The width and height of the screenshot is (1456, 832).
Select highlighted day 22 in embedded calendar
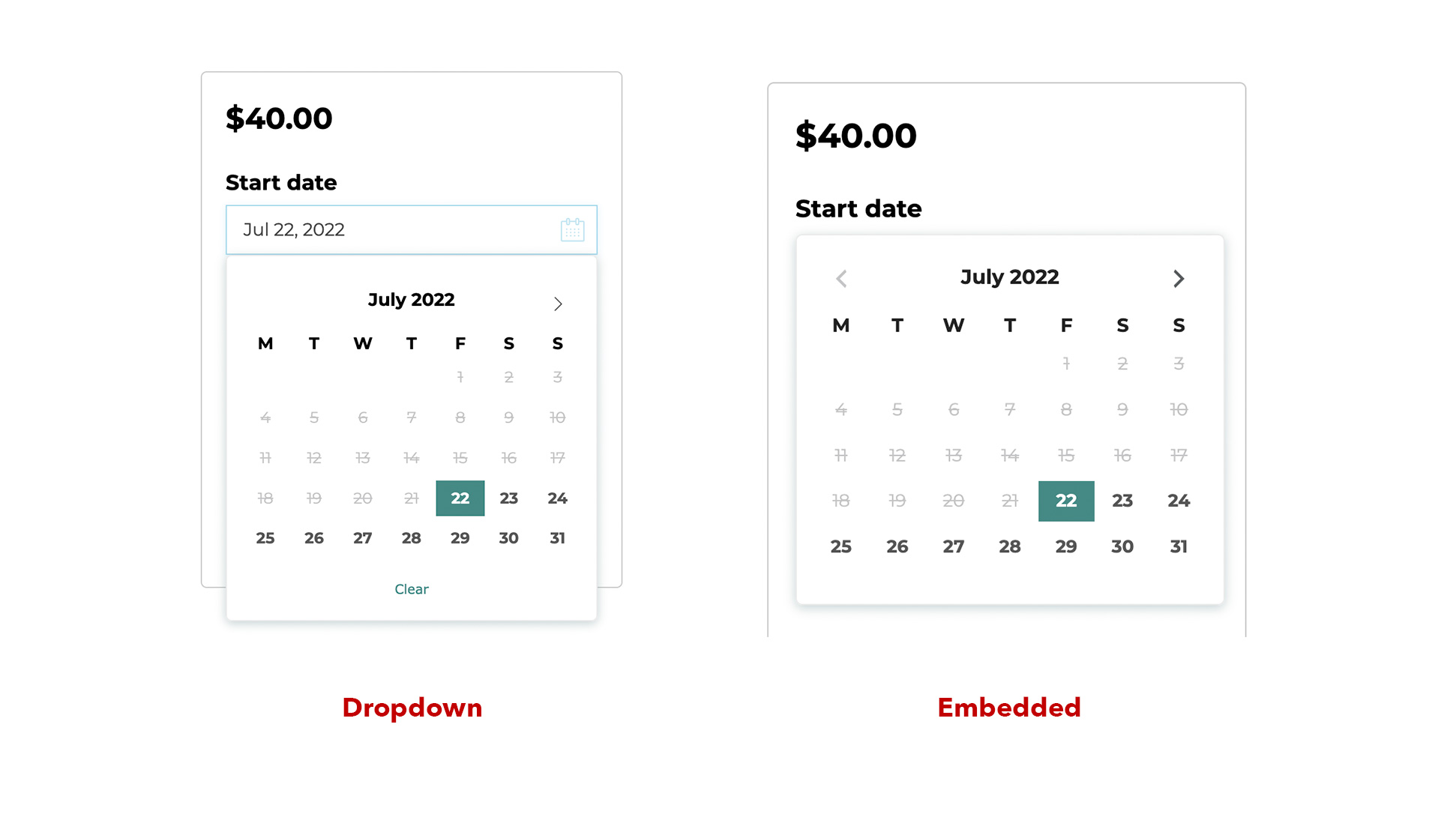click(x=1065, y=501)
